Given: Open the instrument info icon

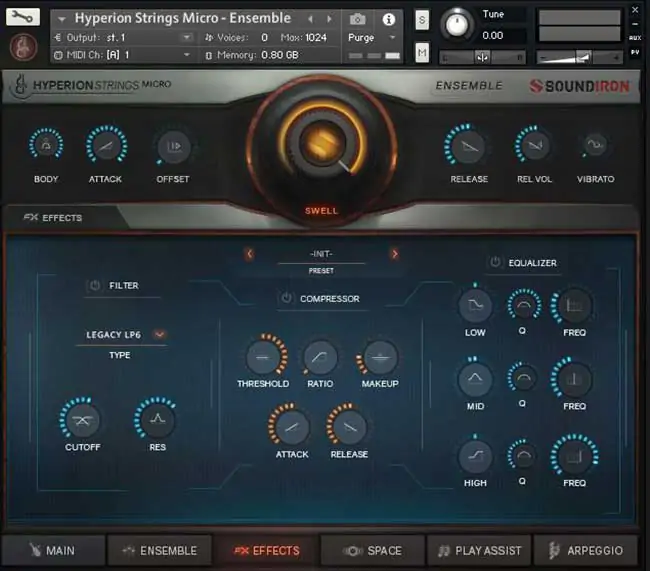Looking at the screenshot, I should pyautogui.click(x=388, y=19).
